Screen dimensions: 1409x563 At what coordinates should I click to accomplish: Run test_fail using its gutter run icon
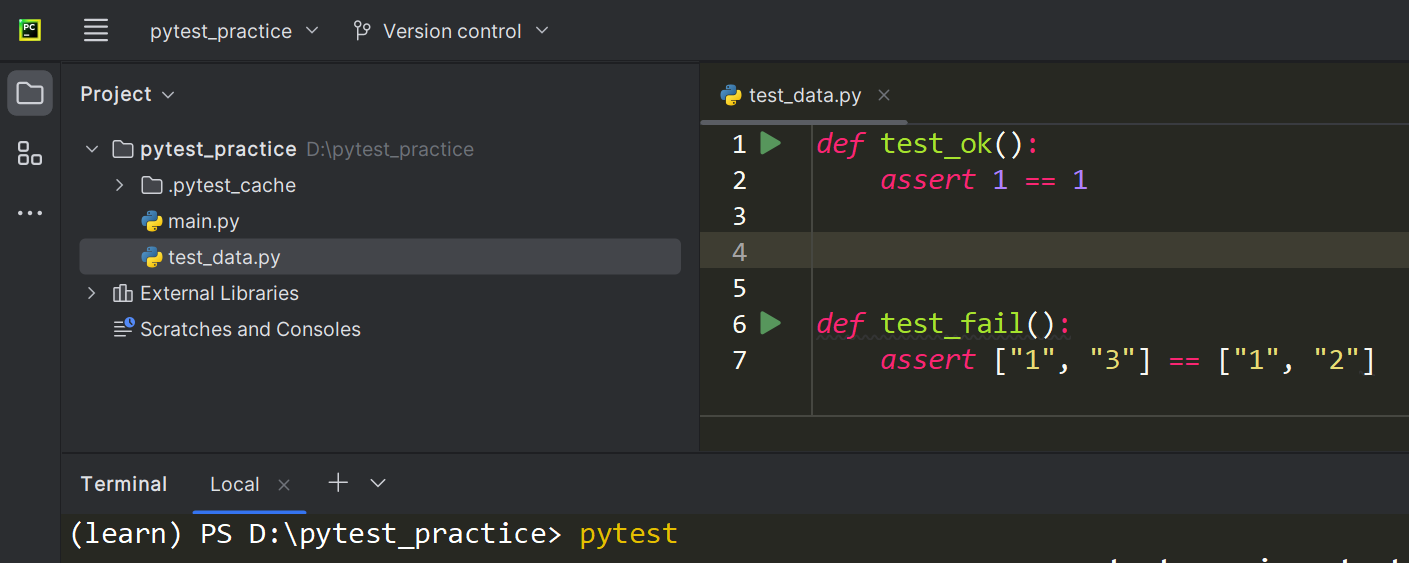point(770,323)
